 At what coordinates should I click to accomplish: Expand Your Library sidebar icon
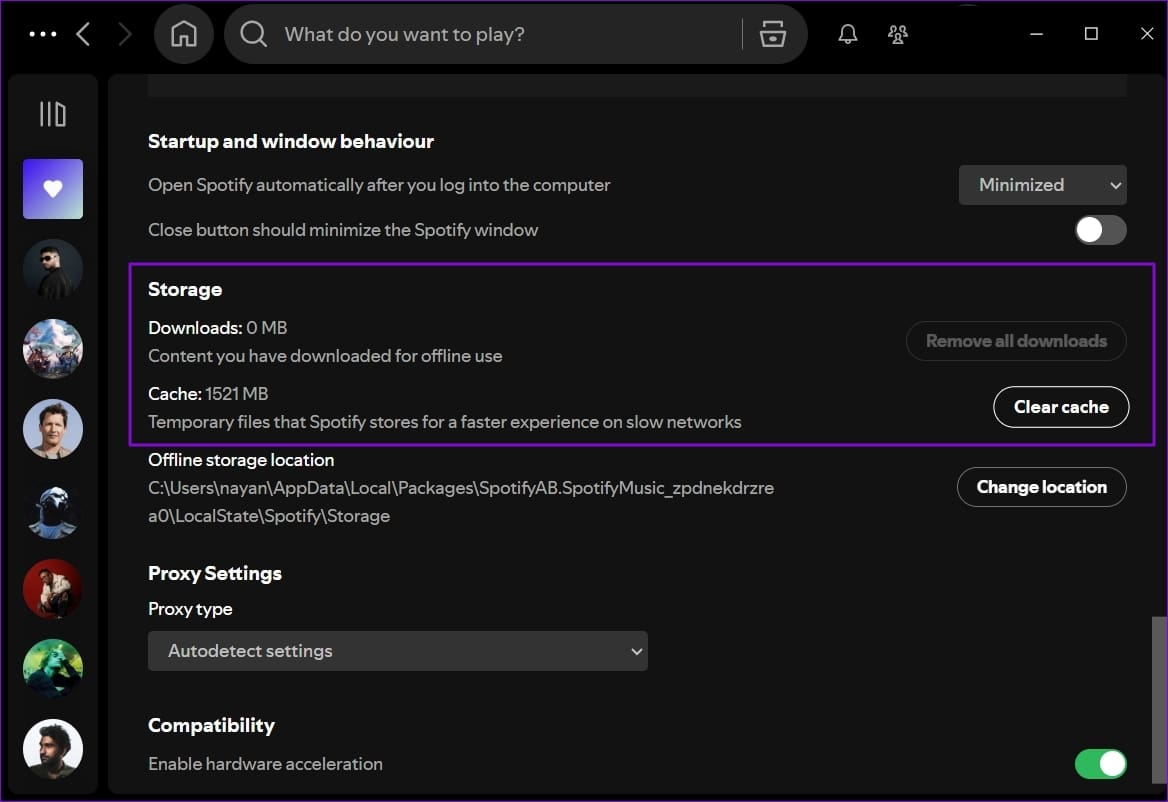[52, 114]
